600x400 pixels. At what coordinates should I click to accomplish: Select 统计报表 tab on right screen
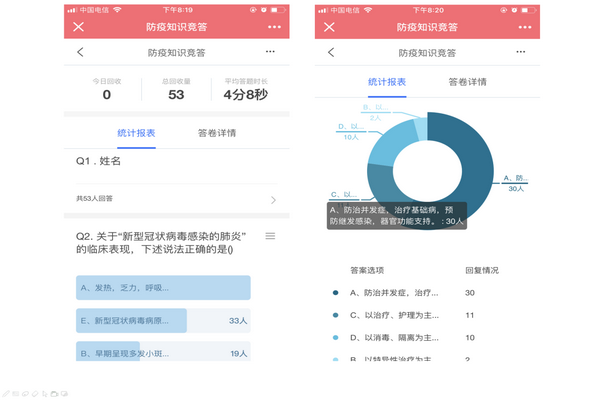click(387, 81)
